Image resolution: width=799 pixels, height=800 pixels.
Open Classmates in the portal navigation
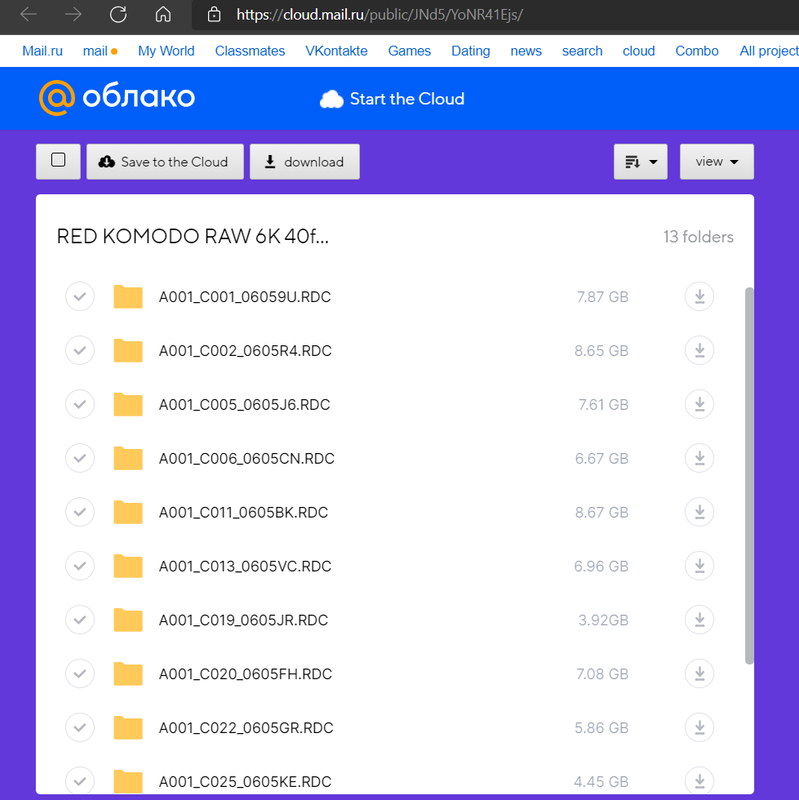(250, 51)
